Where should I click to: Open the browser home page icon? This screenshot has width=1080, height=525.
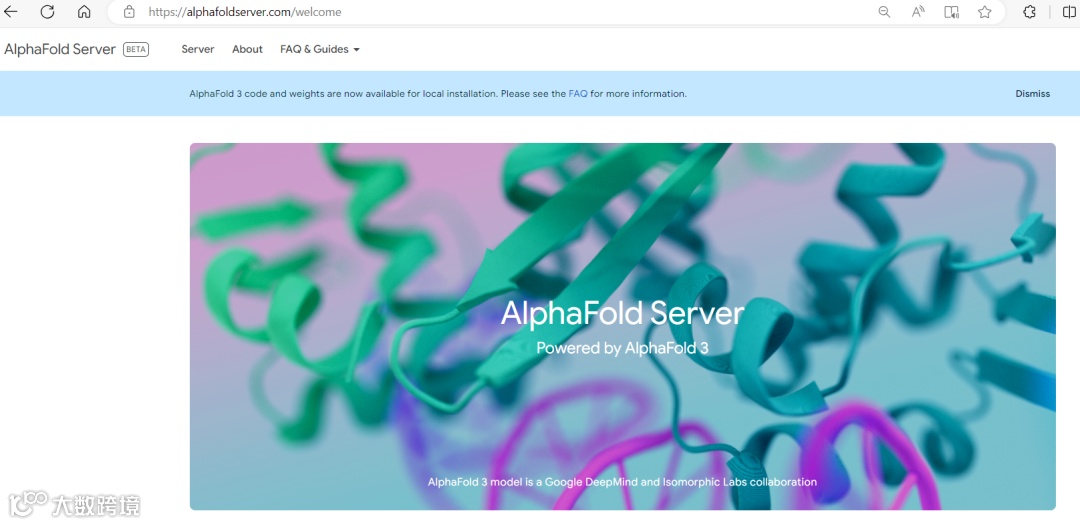coord(84,12)
